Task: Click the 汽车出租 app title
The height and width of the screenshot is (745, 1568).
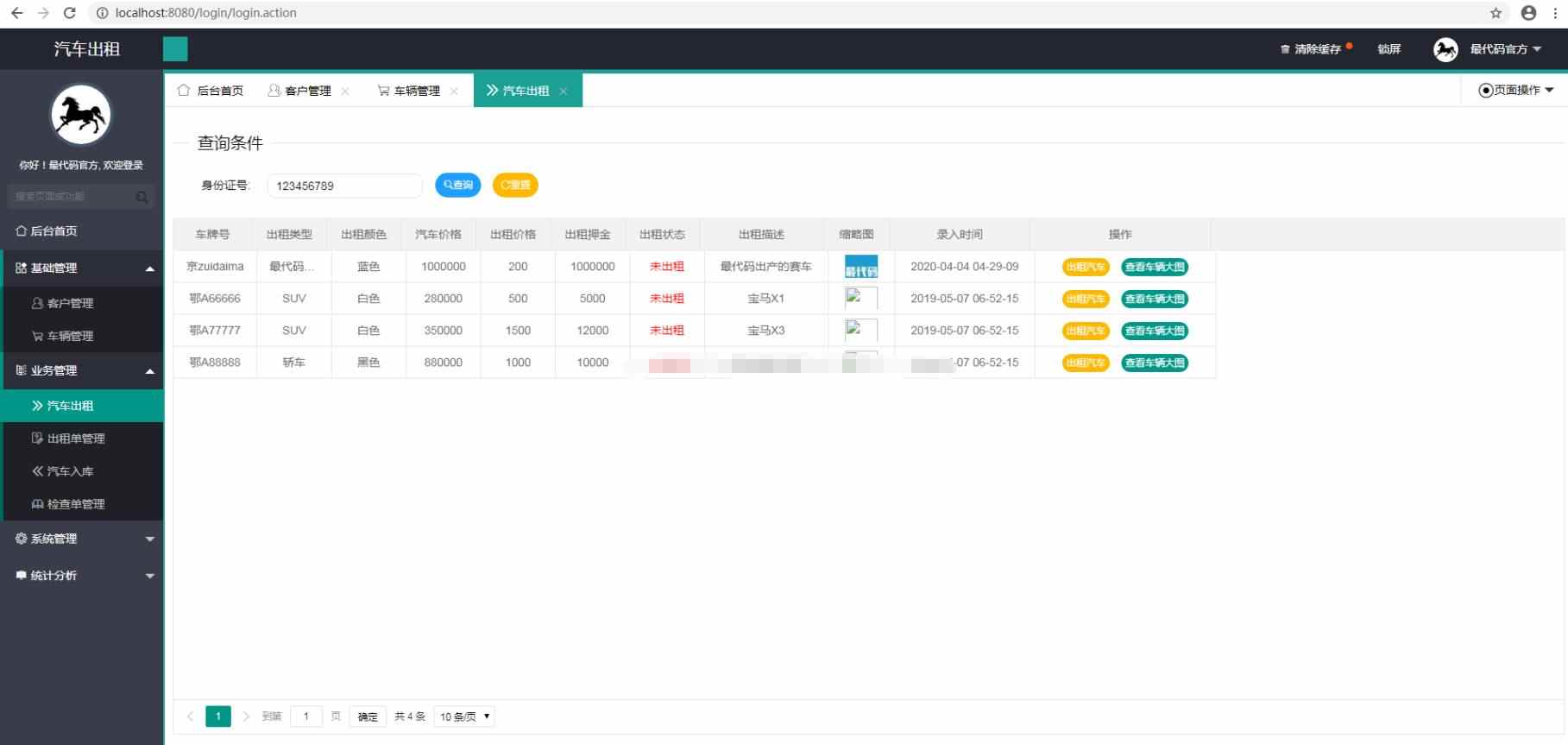Action: coord(86,49)
